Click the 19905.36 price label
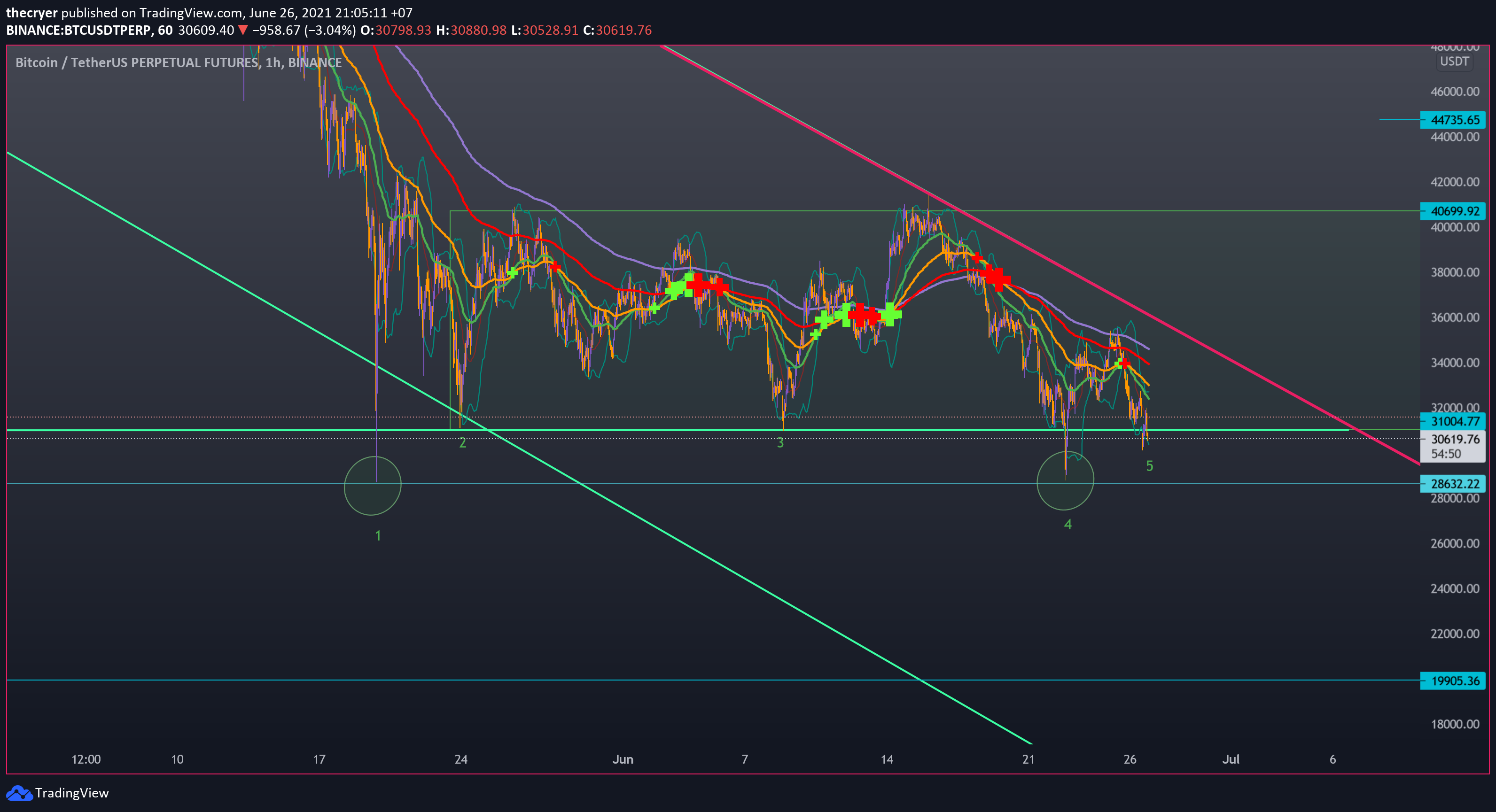The height and width of the screenshot is (812, 1496). [x=1453, y=680]
